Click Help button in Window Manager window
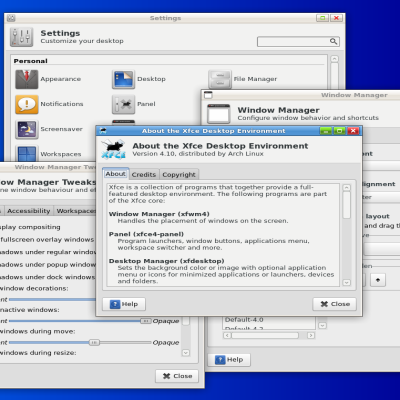Screen dimensions: 400x400 click(x=229, y=360)
